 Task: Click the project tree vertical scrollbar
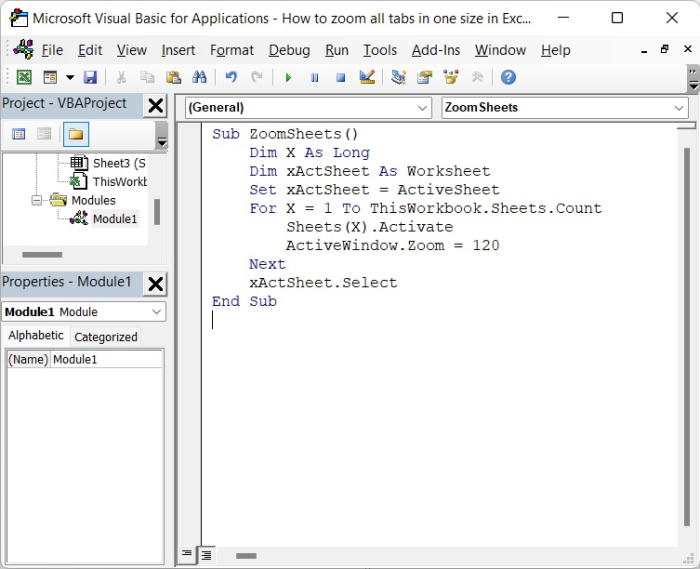tap(157, 212)
